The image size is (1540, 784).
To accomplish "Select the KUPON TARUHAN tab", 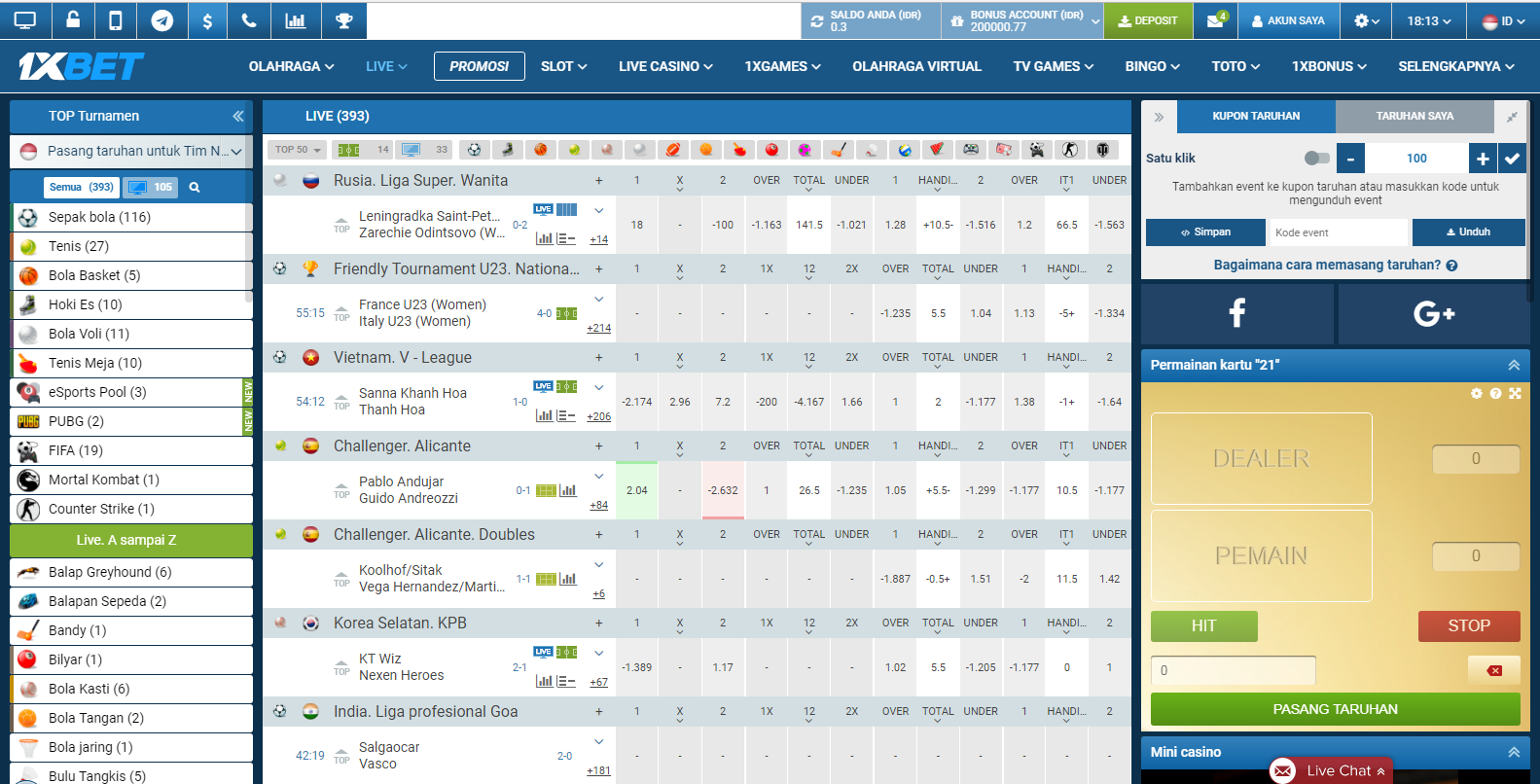I will [x=1256, y=116].
